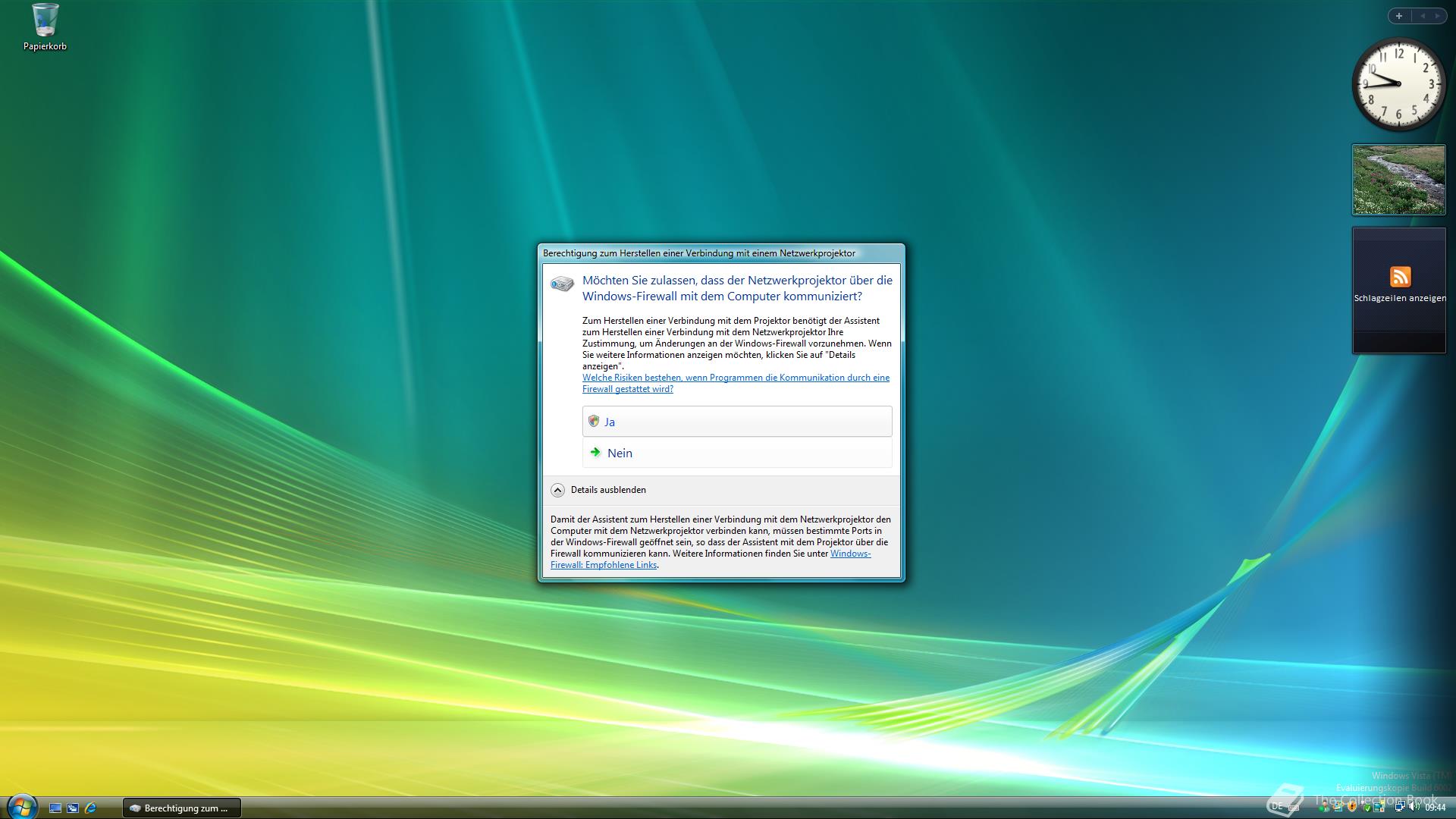Launch Internet Explorer from quick launch
Image resolution: width=1456 pixels, height=819 pixels.
point(90,808)
